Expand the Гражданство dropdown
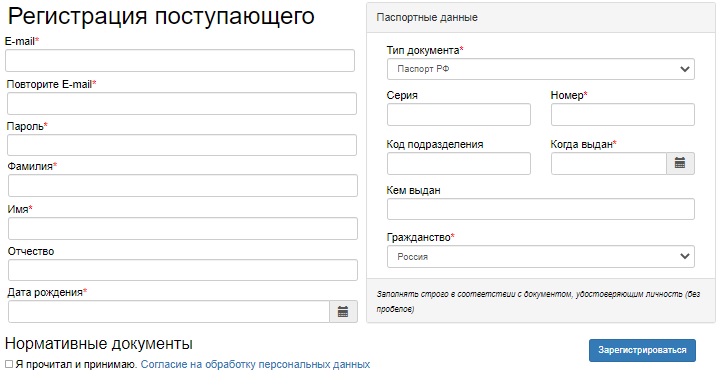 point(541,257)
